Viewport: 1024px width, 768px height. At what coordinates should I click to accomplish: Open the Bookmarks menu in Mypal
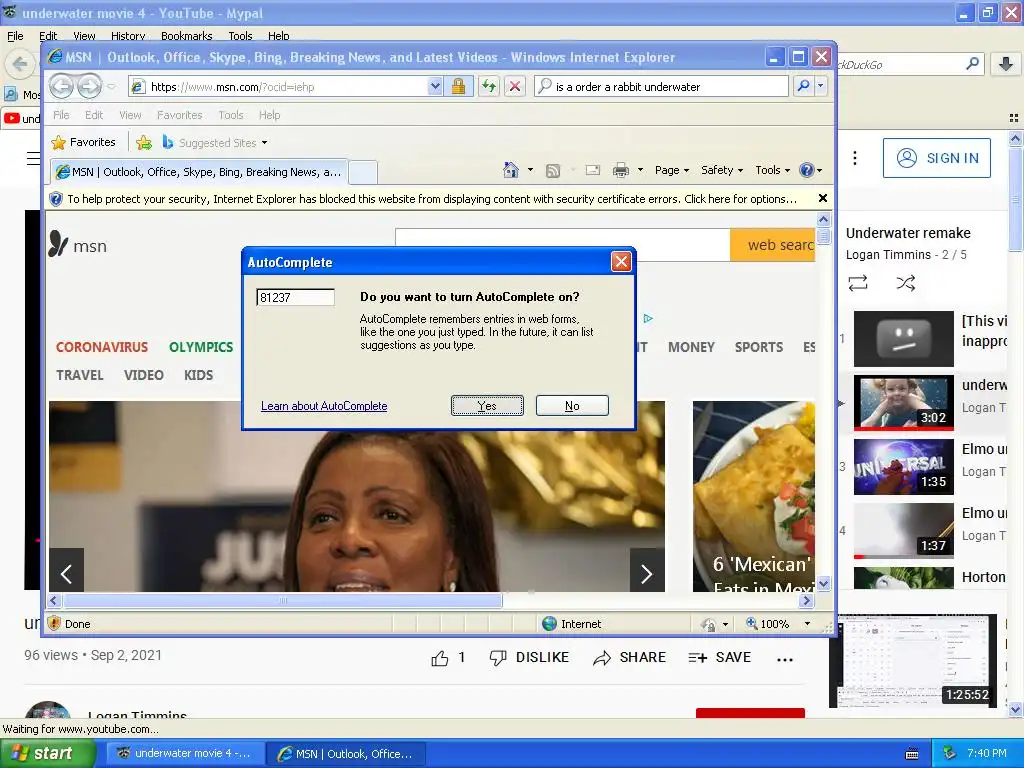pos(186,36)
